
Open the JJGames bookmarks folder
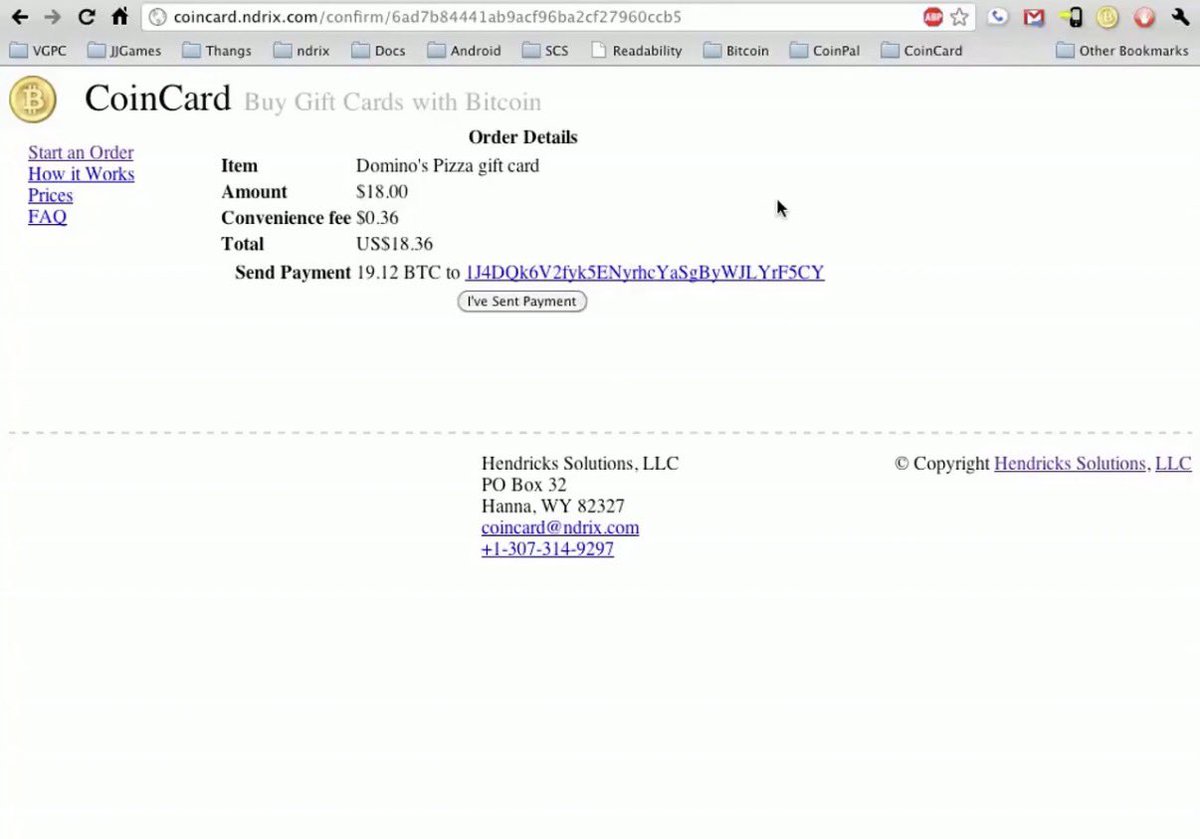124,50
